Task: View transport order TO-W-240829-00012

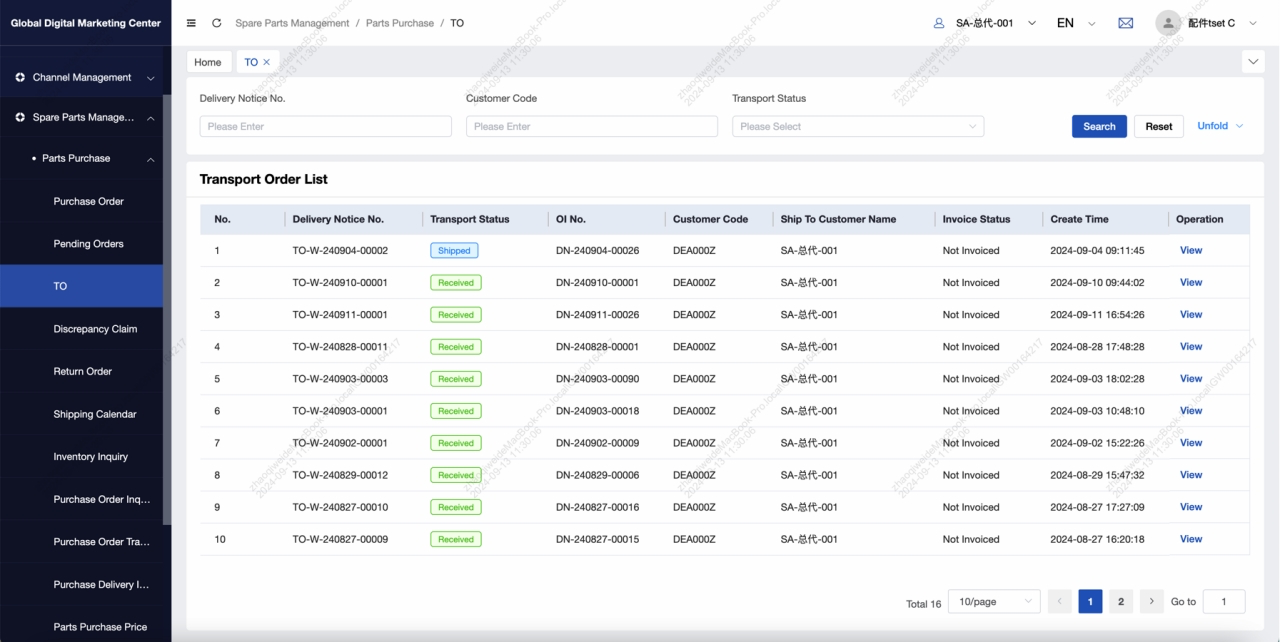Action: tap(1191, 474)
